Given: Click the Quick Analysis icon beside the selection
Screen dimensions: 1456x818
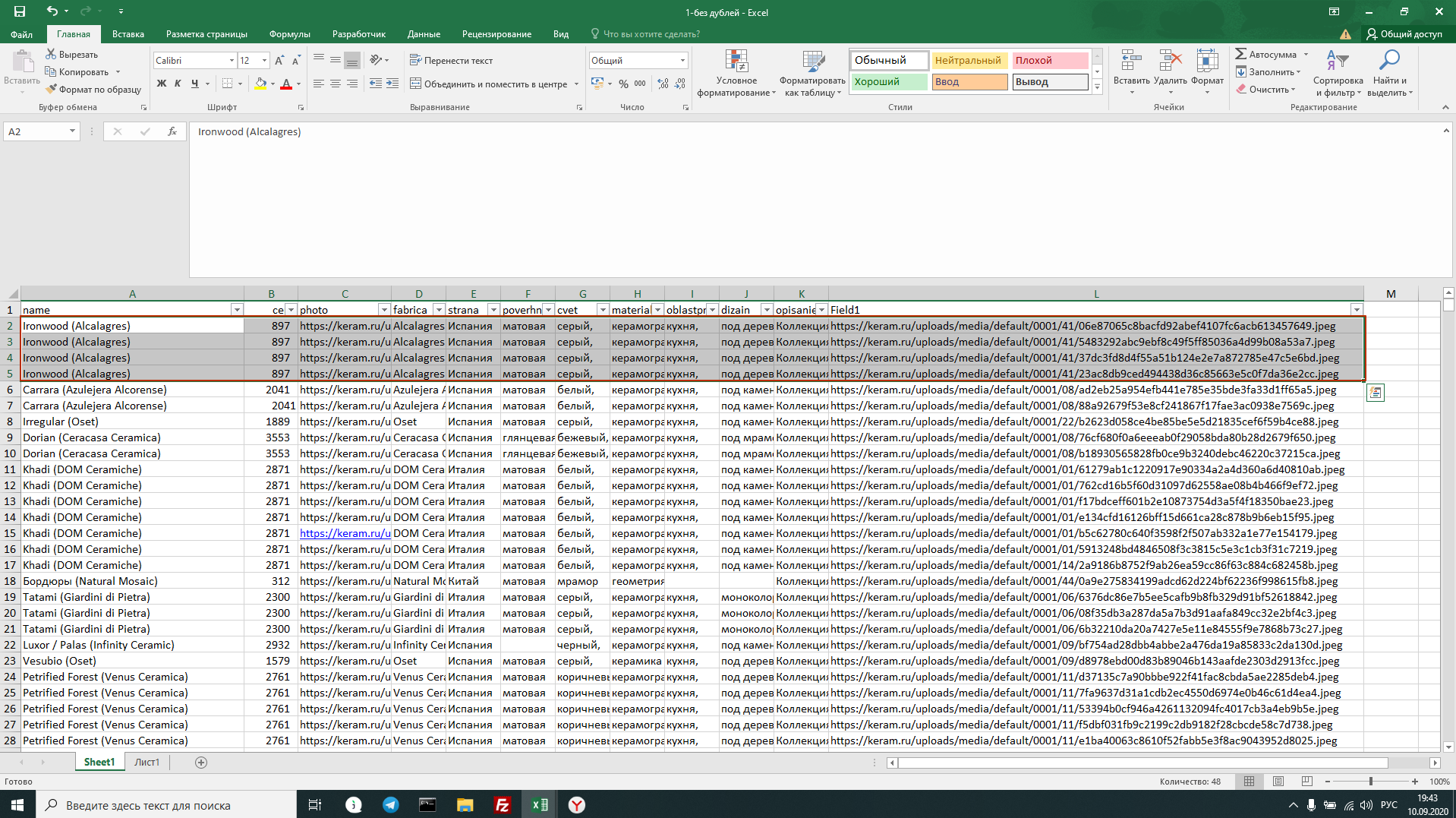Looking at the screenshot, I should 1375,392.
